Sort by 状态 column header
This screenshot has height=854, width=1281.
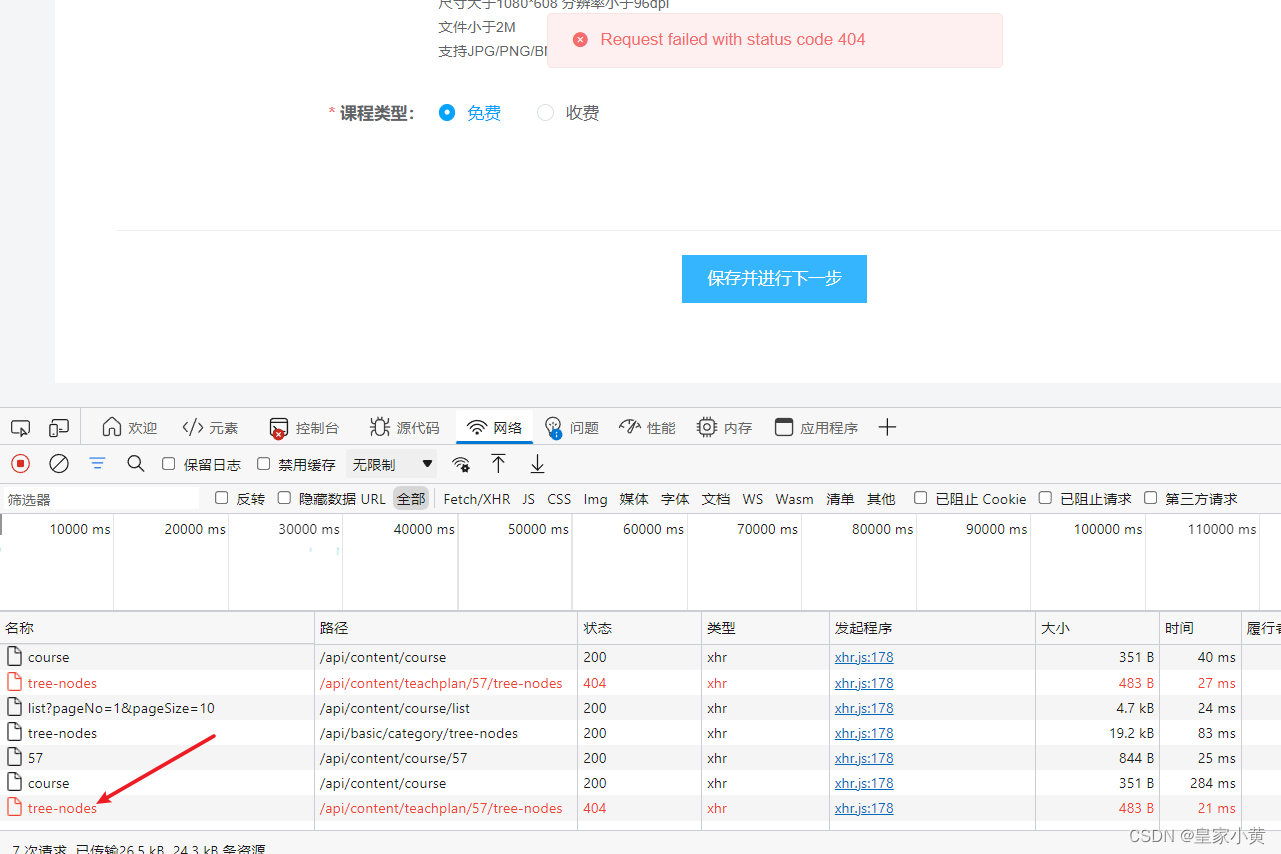point(640,628)
